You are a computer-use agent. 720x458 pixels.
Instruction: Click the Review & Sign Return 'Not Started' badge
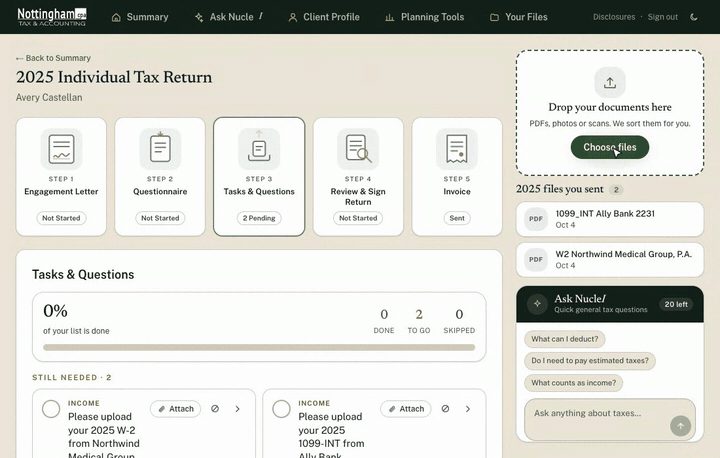358,218
